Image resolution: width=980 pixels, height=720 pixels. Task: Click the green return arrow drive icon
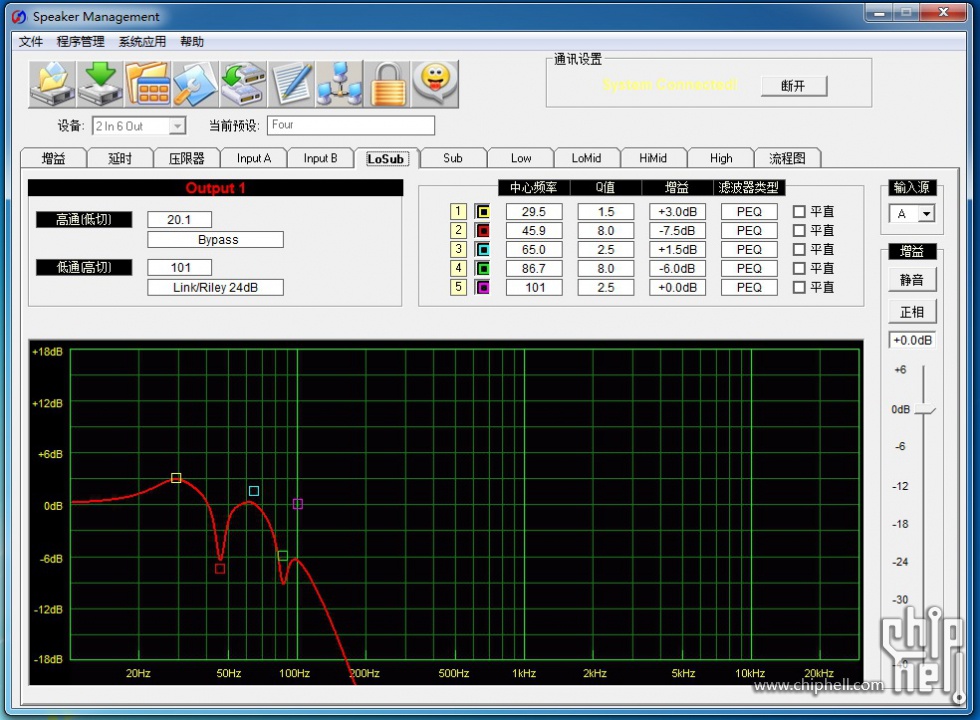[243, 84]
